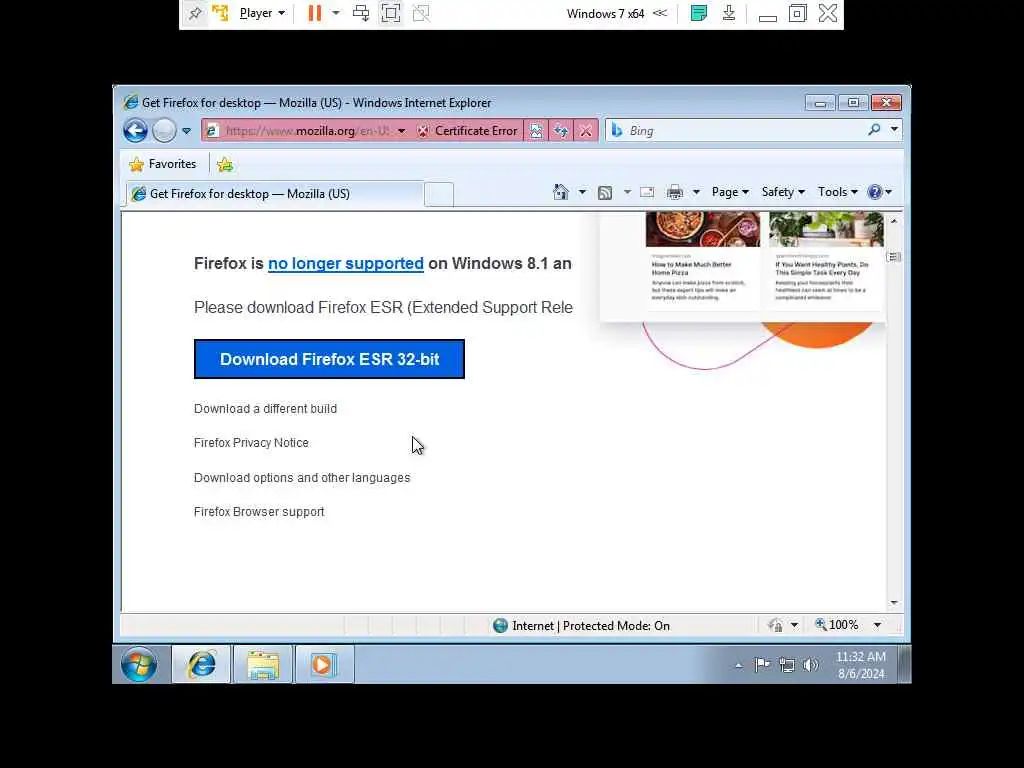Click the VMware pause (suspend) button
Image resolution: width=1024 pixels, height=768 pixels.
pyautogui.click(x=315, y=13)
